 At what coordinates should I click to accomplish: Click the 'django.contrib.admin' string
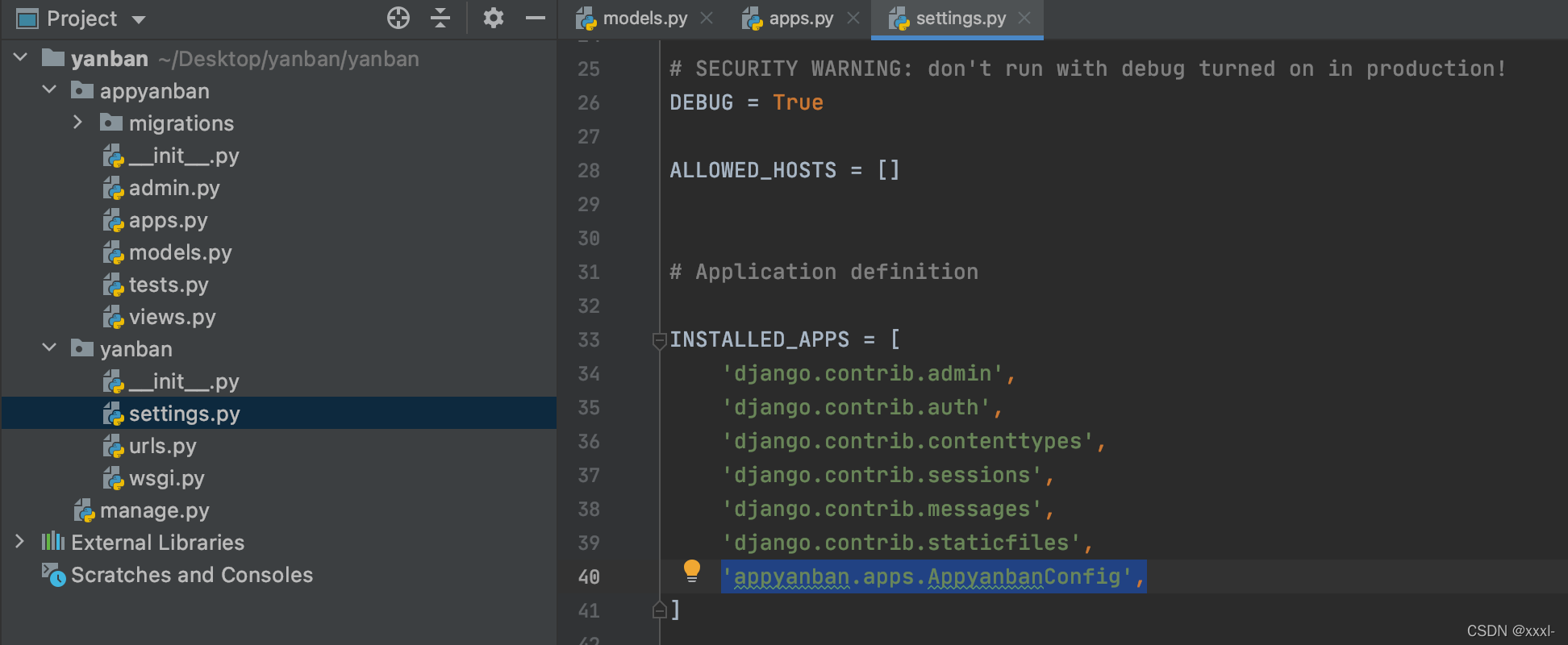click(863, 374)
